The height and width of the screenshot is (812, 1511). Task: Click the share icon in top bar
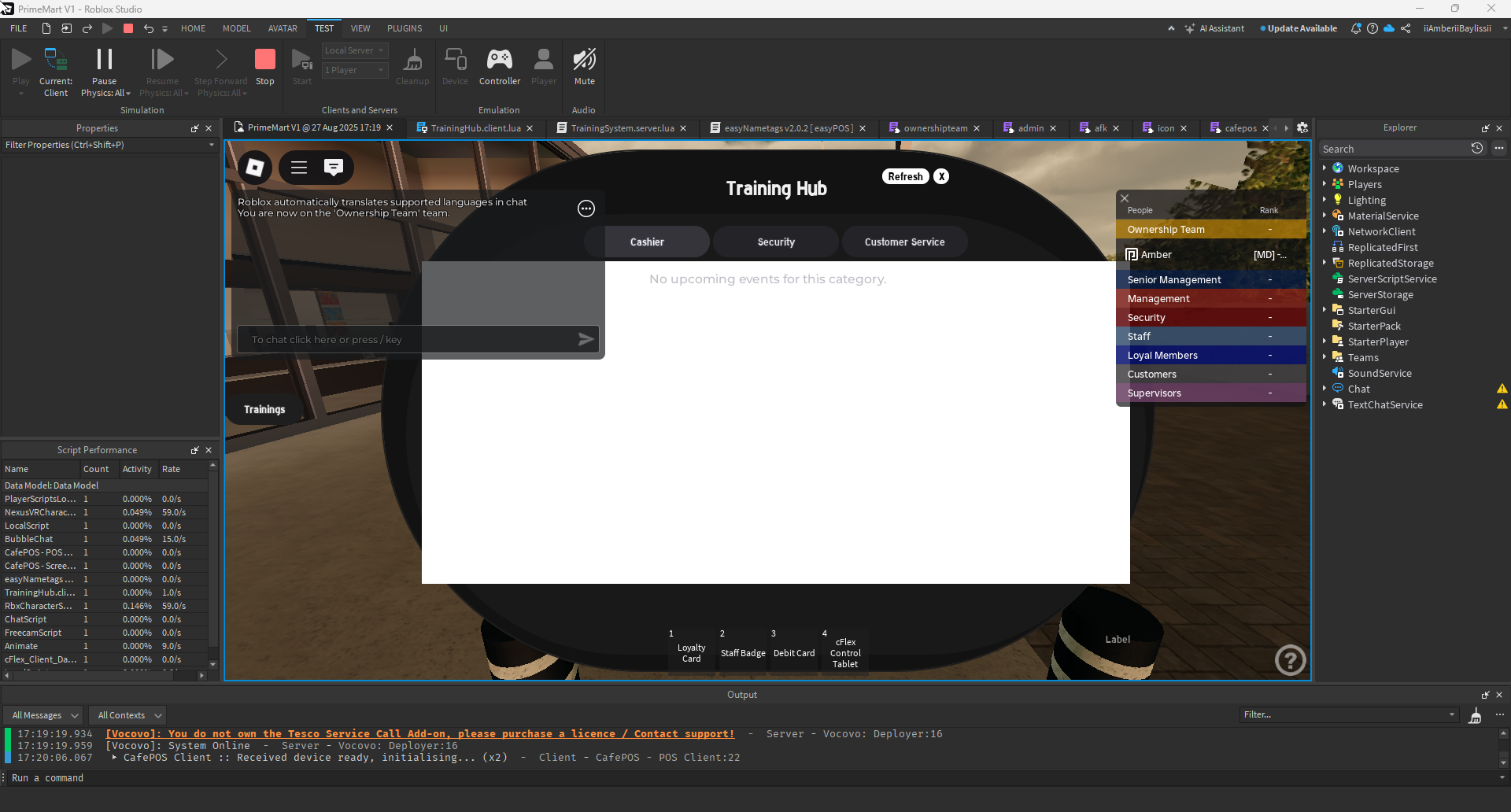coord(1406,28)
